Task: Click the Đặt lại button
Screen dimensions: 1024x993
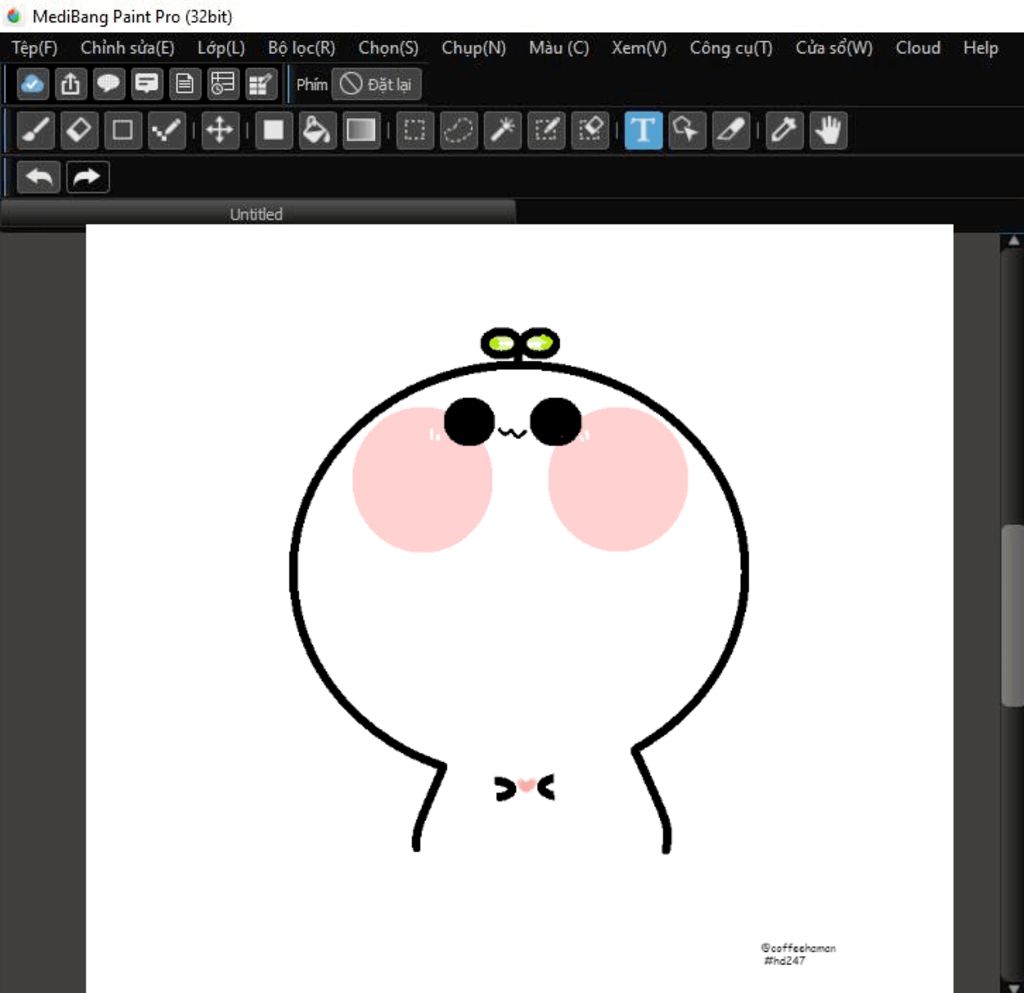Action: pyautogui.click(x=376, y=84)
